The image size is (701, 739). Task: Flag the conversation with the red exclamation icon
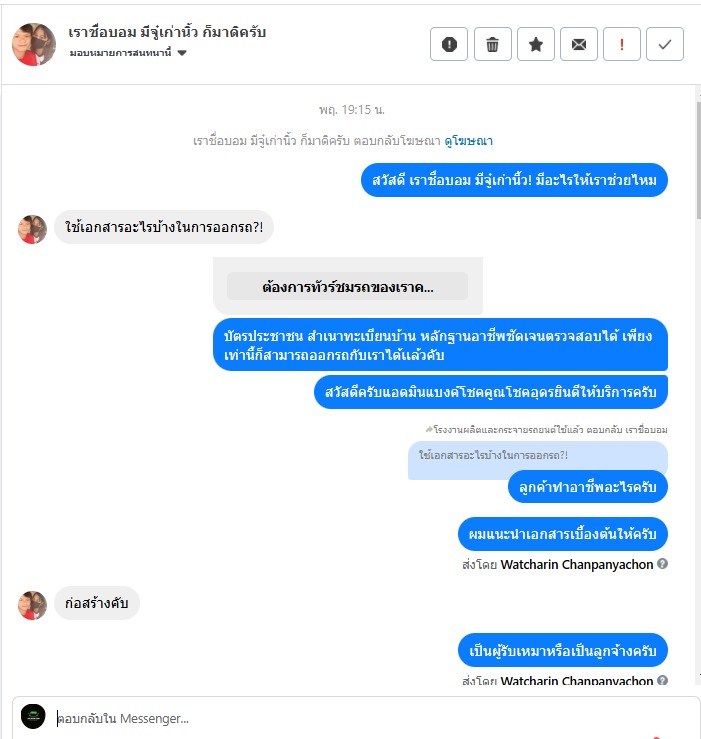(622, 44)
